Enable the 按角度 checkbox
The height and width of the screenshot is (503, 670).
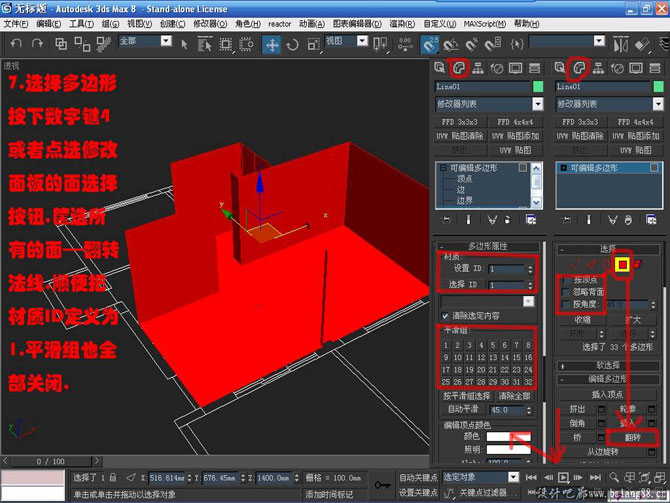click(x=565, y=304)
